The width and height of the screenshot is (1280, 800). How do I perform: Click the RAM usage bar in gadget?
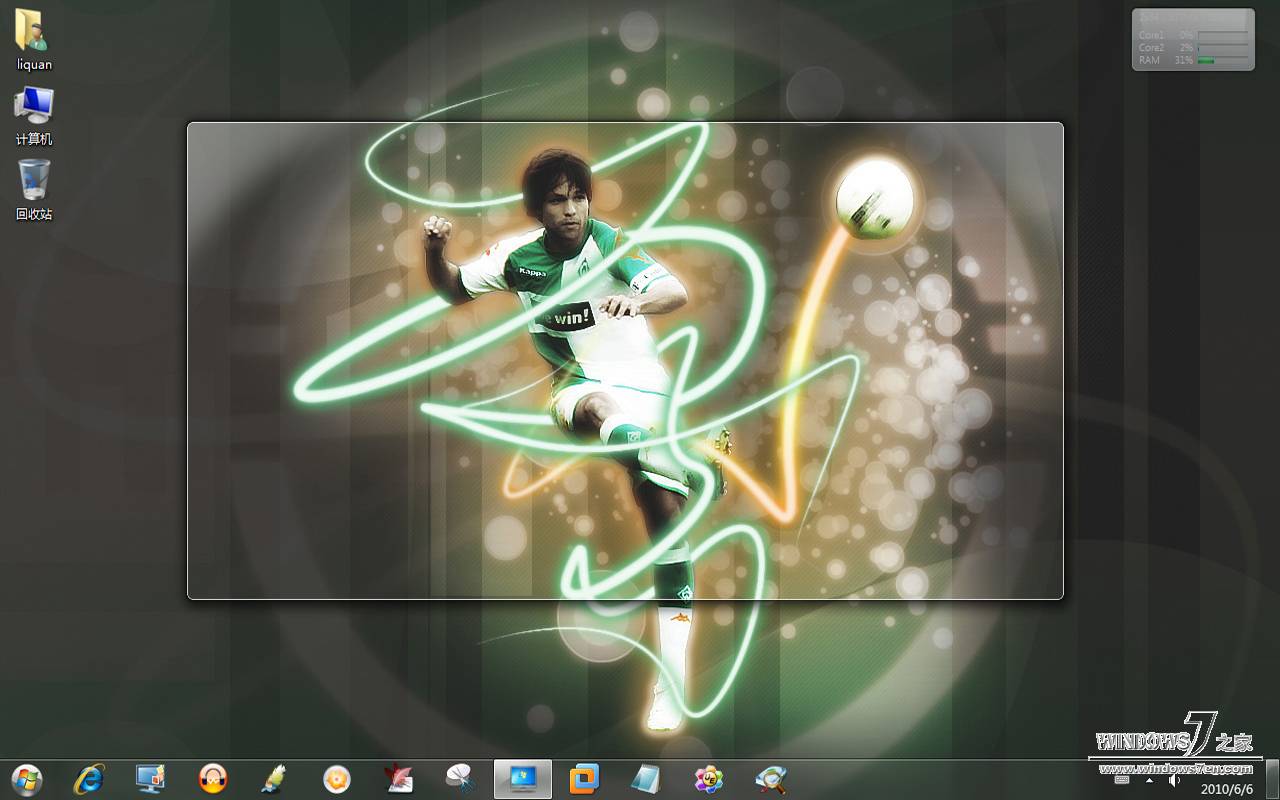point(1223,60)
